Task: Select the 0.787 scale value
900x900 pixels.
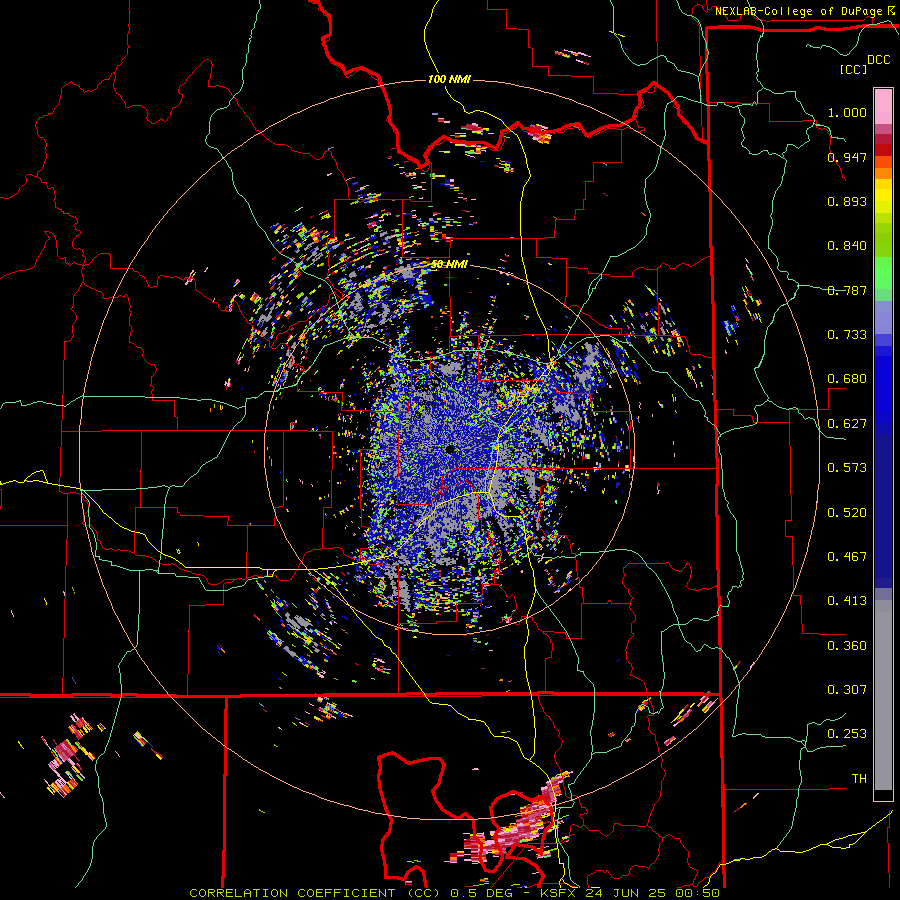Action: point(847,290)
